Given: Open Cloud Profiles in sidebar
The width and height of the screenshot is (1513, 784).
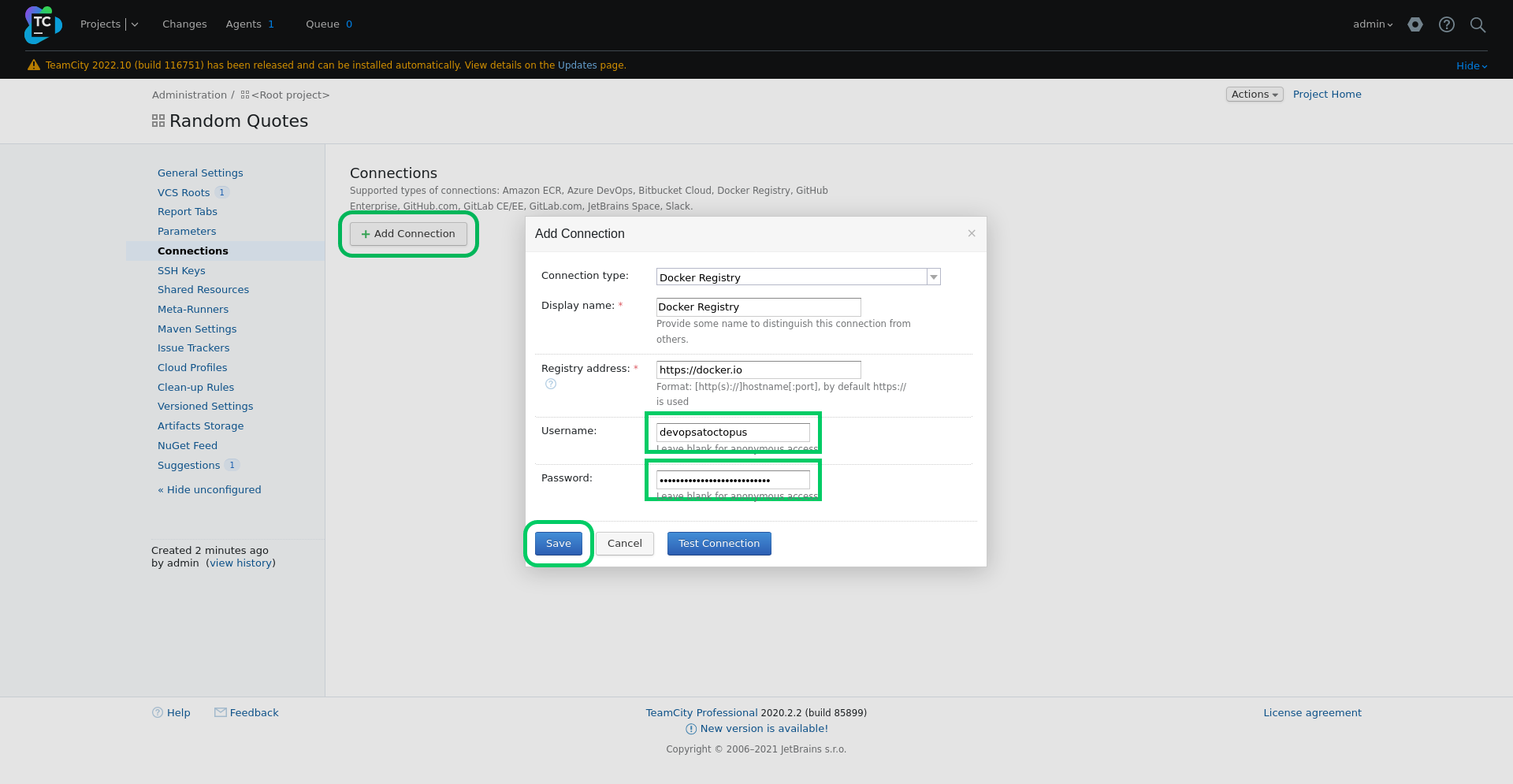Looking at the screenshot, I should click(x=192, y=367).
